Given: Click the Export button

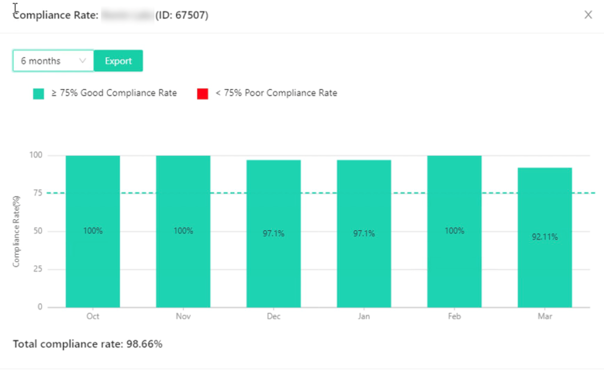Looking at the screenshot, I should (118, 61).
